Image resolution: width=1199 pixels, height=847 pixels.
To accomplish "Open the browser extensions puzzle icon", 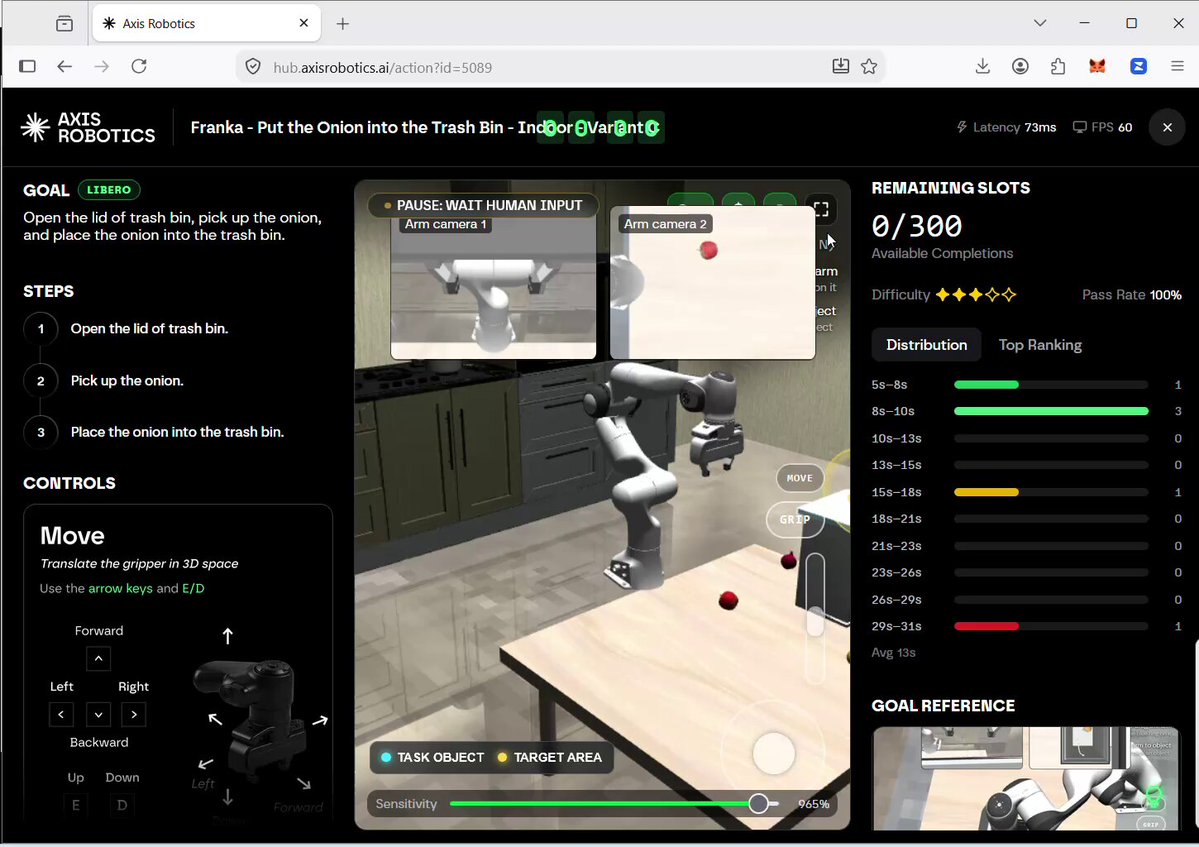I will tap(1058, 67).
